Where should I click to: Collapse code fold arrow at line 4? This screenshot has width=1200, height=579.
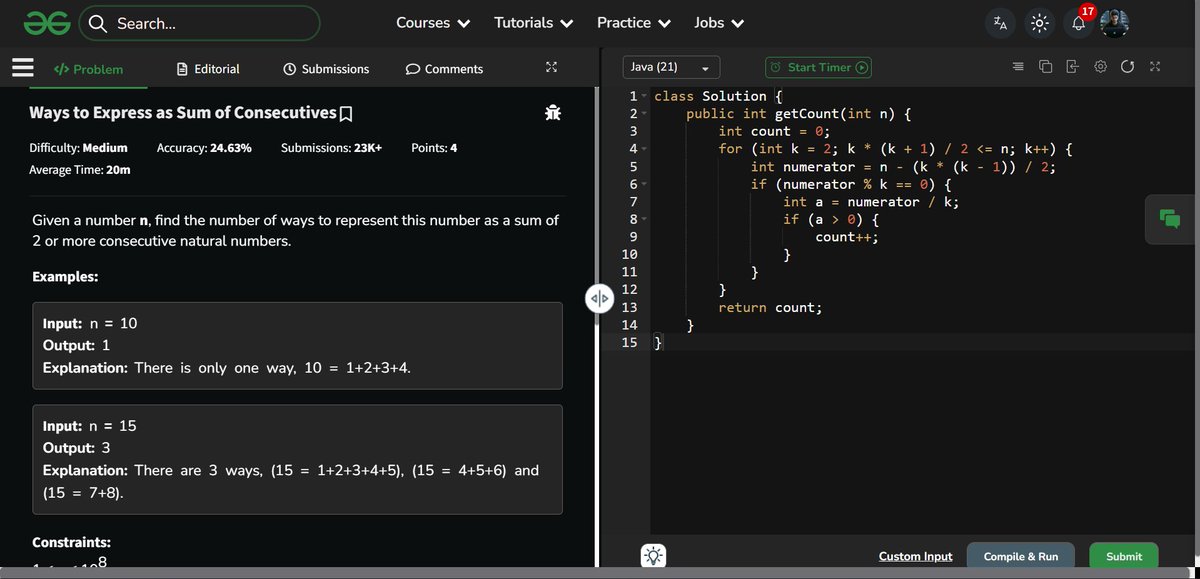tap(645, 149)
